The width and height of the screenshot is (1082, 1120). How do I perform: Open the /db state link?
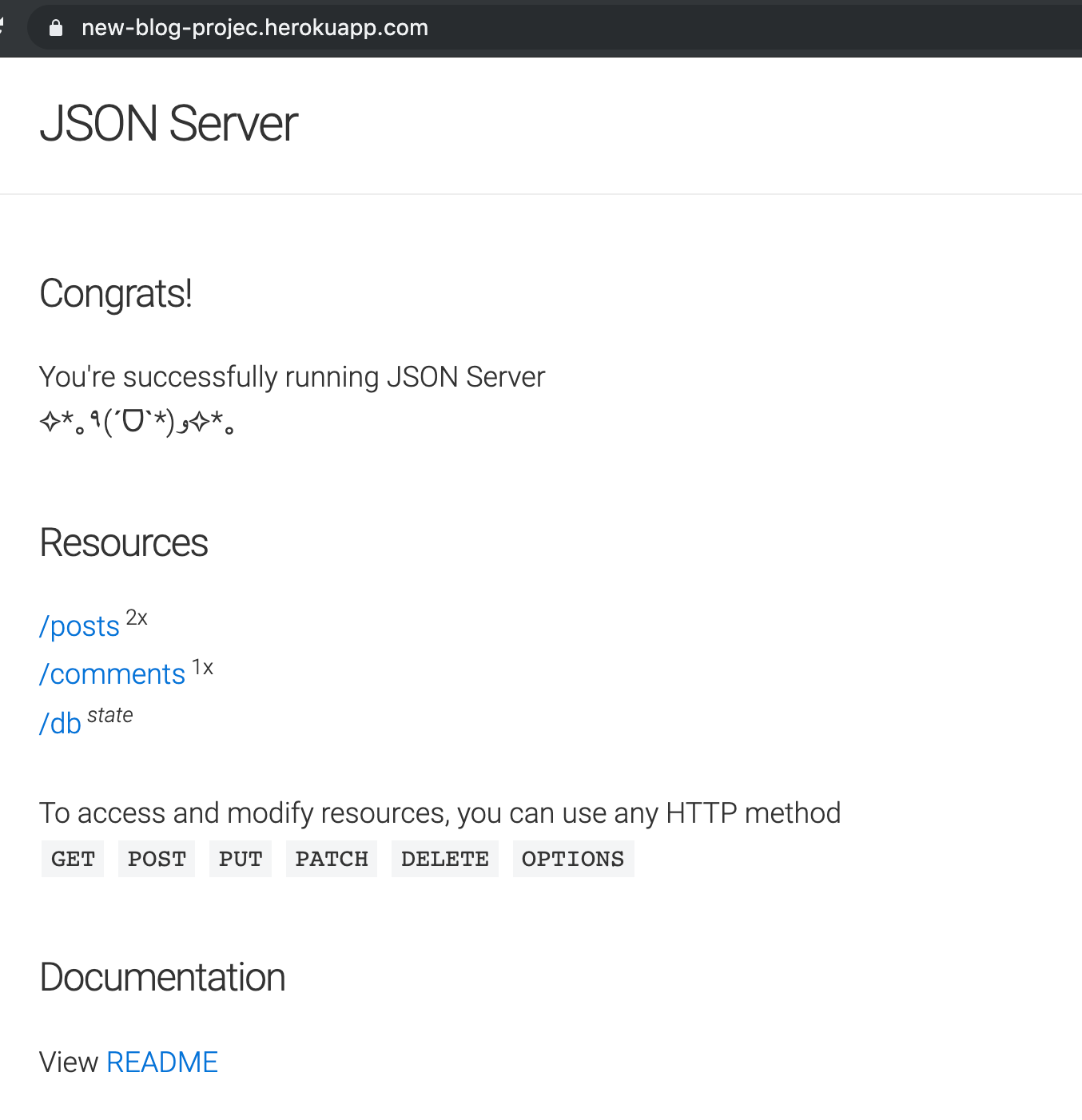[x=61, y=723]
